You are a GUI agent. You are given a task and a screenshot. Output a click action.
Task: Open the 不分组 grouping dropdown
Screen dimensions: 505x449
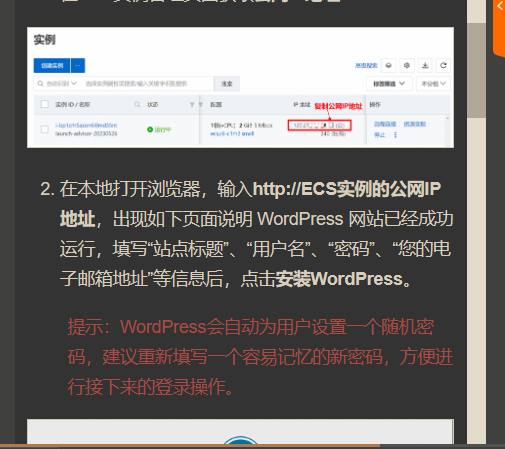tap(433, 84)
